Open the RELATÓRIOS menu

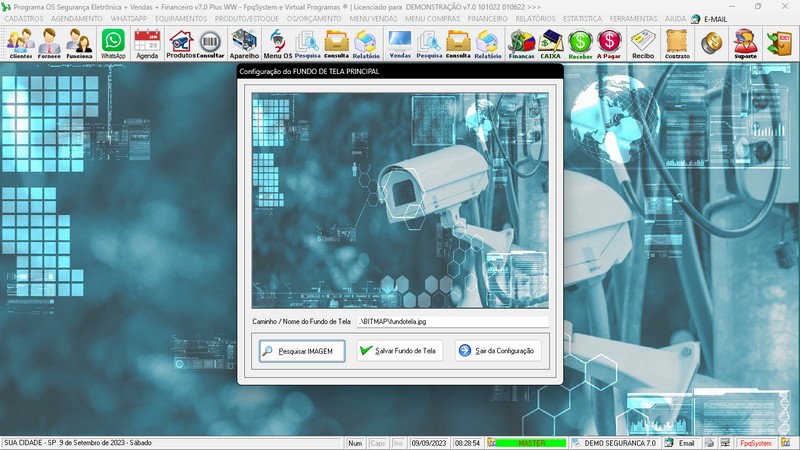[535, 19]
